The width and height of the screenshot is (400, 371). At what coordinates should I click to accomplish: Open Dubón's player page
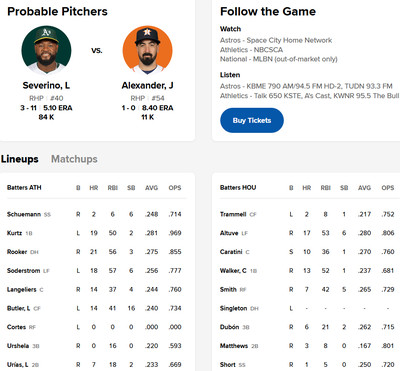pos(229,327)
